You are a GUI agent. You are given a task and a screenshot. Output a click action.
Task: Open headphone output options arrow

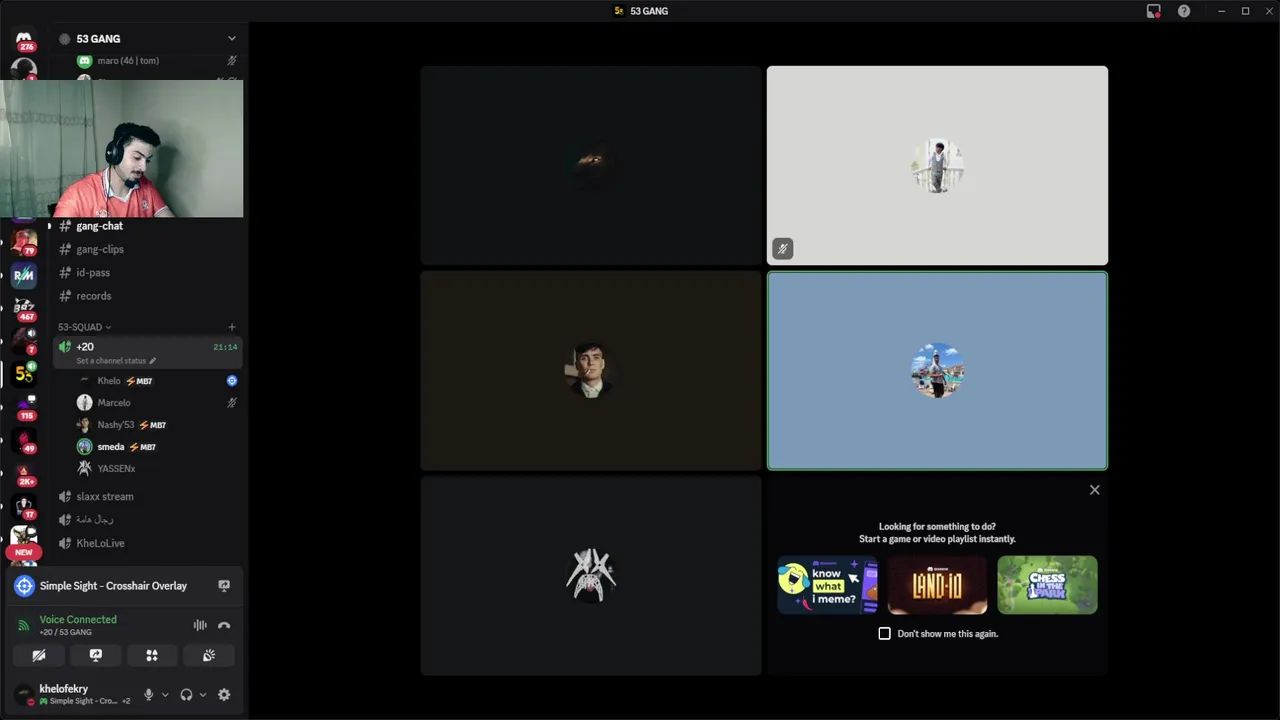[x=203, y=694]
